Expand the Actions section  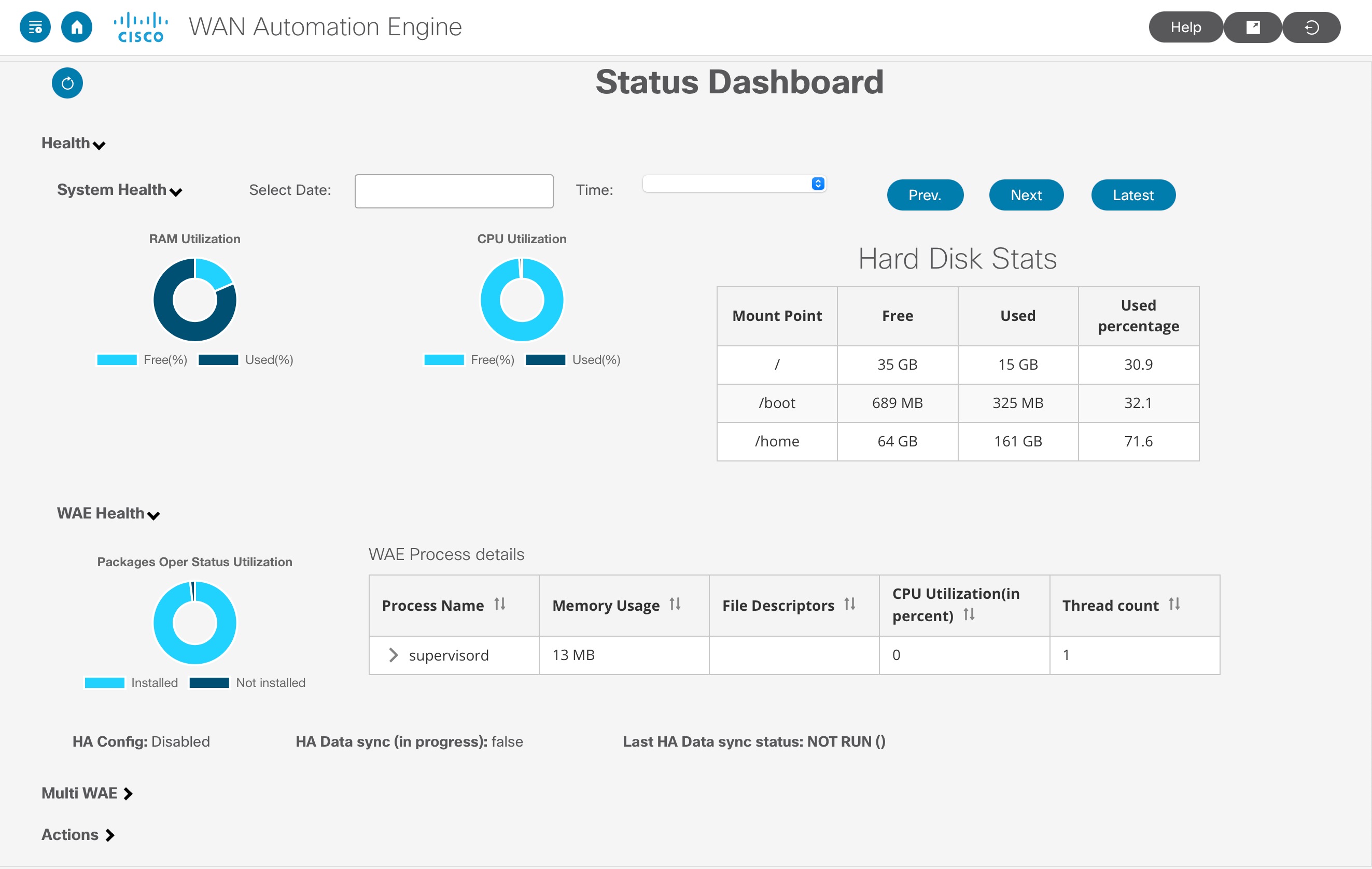pyautogui.click(x=109, y=834)
